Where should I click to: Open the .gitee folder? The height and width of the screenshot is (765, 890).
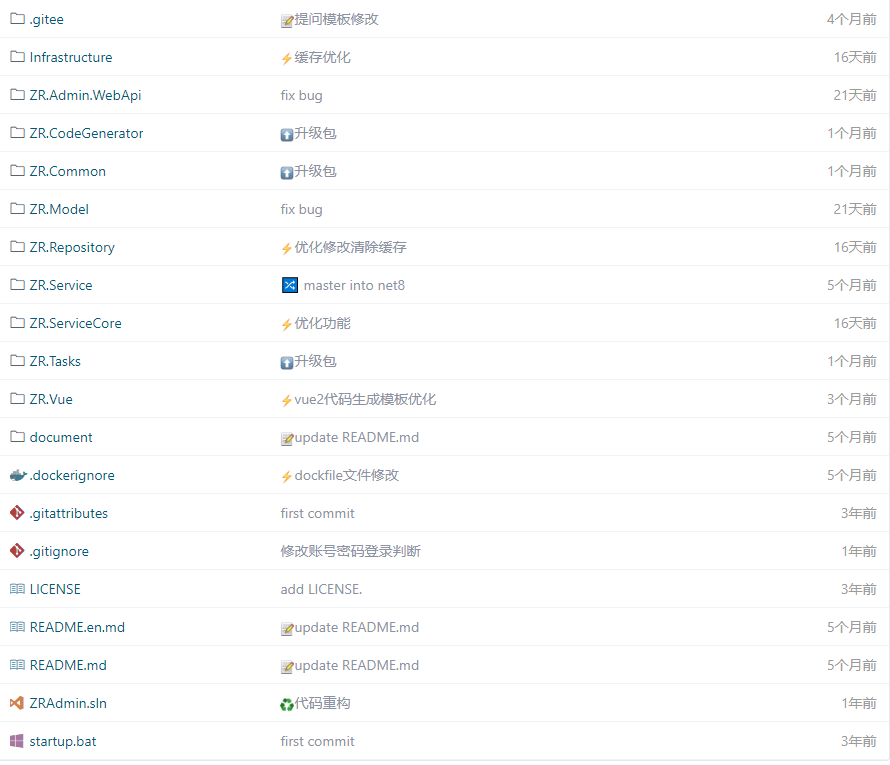tap(47, 19)
